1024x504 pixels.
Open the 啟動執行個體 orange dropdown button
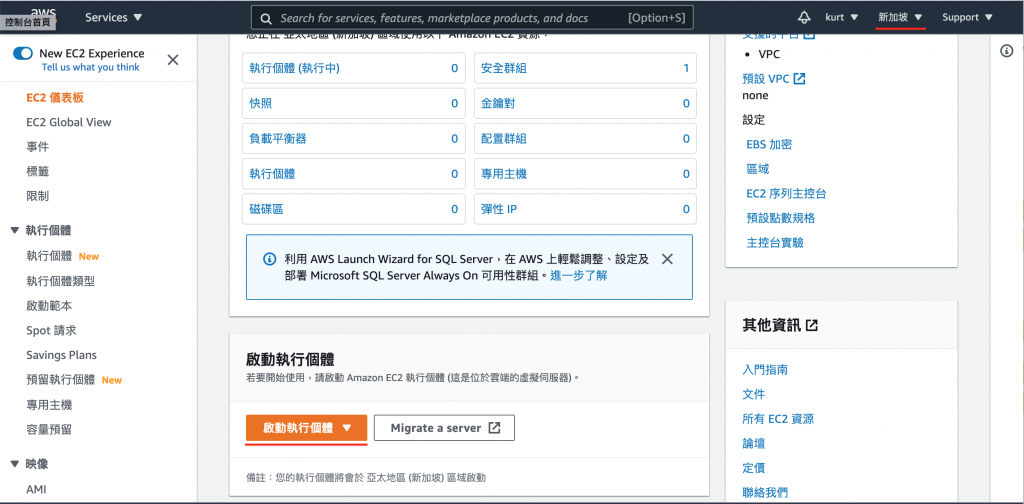306,428
